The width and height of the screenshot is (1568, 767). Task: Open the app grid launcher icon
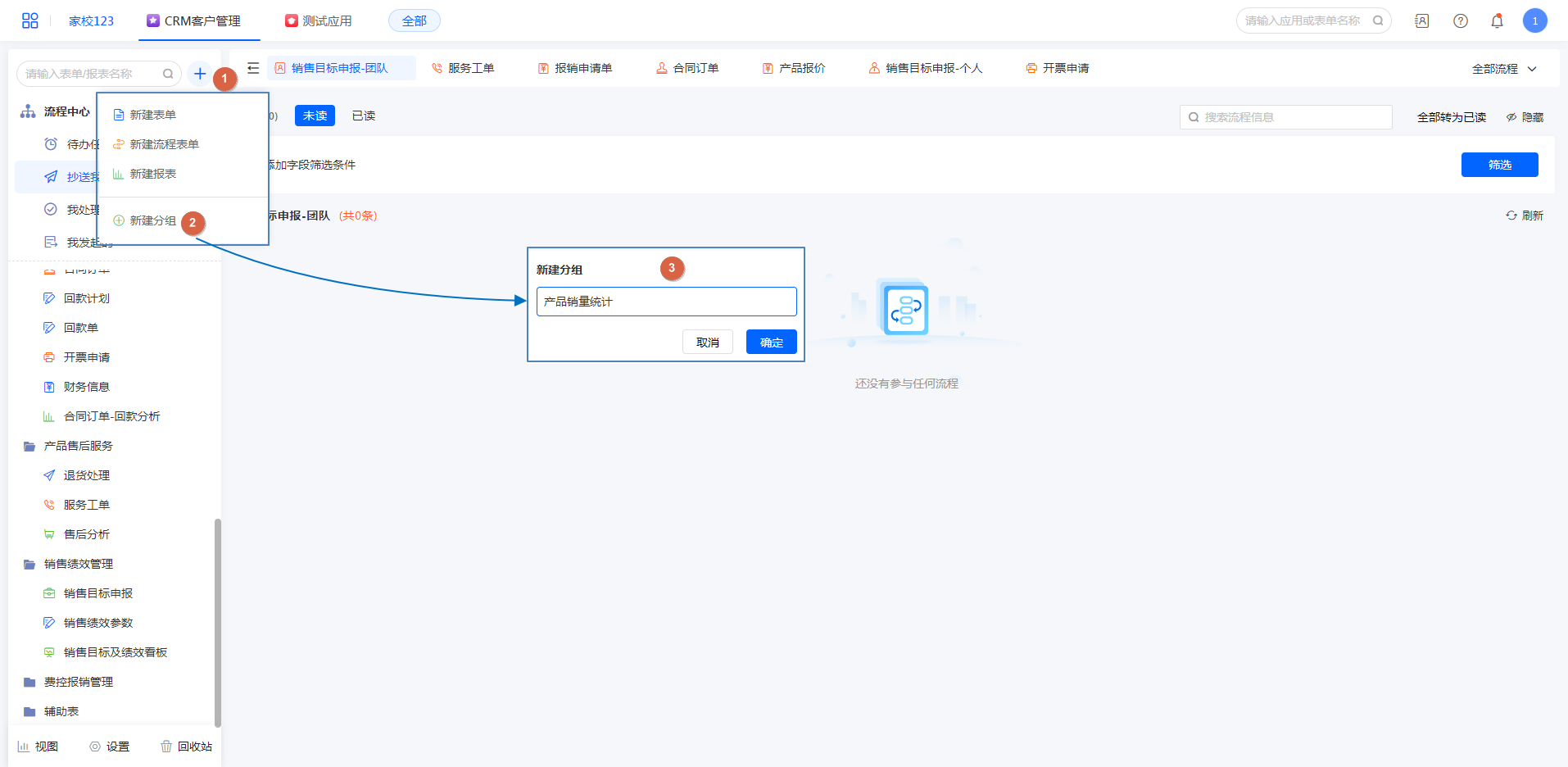[30, 20]
